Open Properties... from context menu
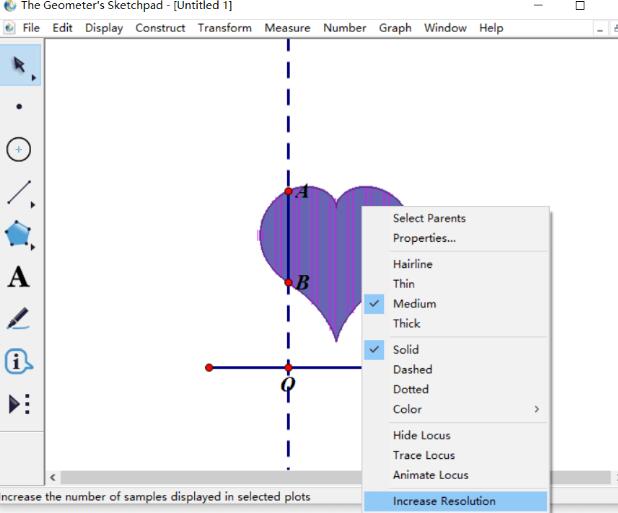Viewport: 618px width, 513px height. click(456, 238)
